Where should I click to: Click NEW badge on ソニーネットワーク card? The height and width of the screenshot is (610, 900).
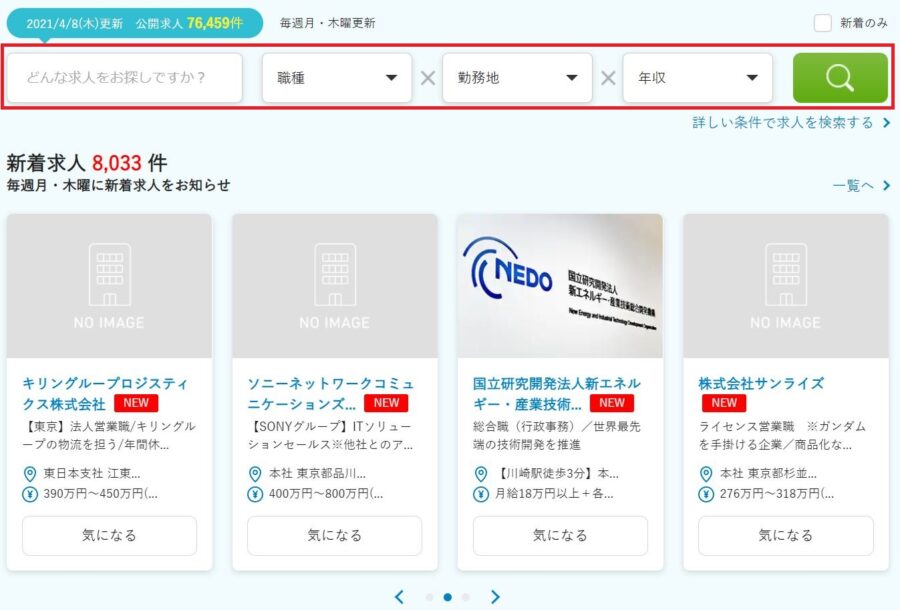pyautogui.click(x=386, y=403)
